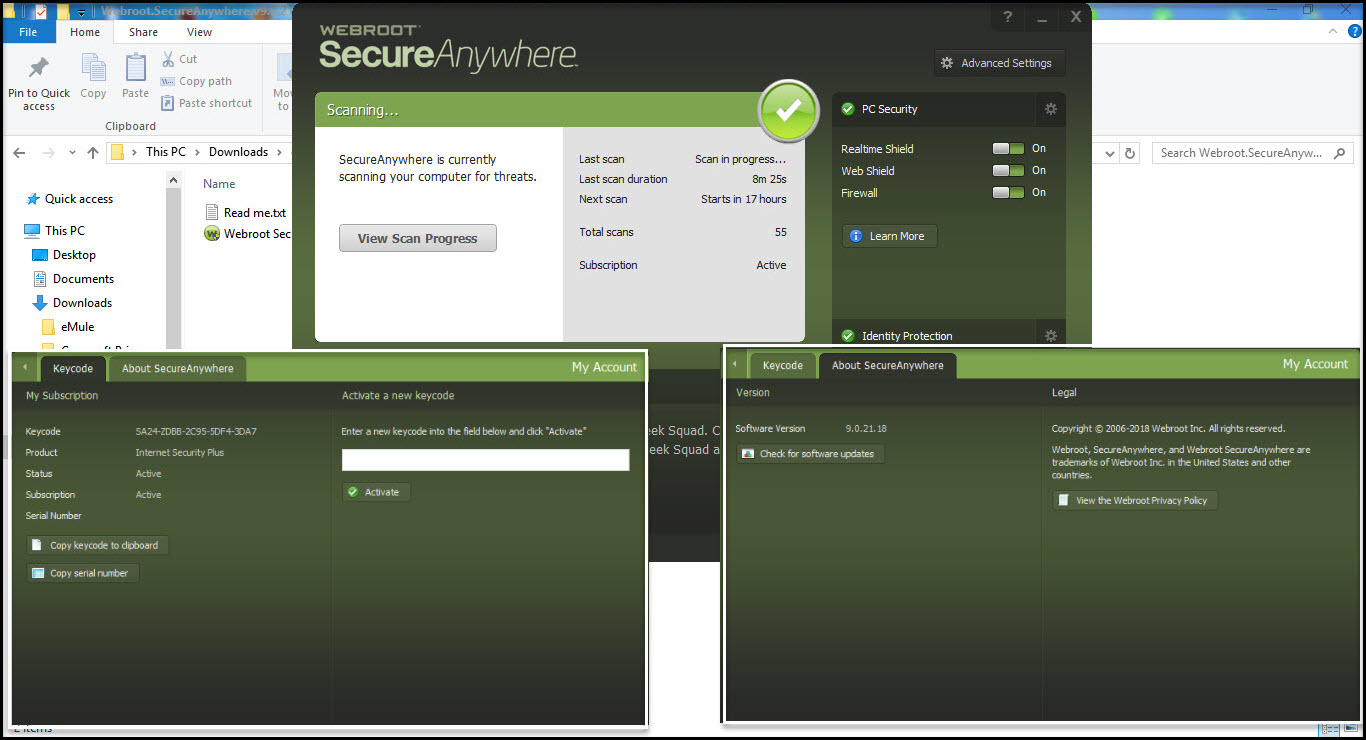Click Explorer back navigation arrow
This screenshot has height=740, width=1366.
tap(19, 153)
